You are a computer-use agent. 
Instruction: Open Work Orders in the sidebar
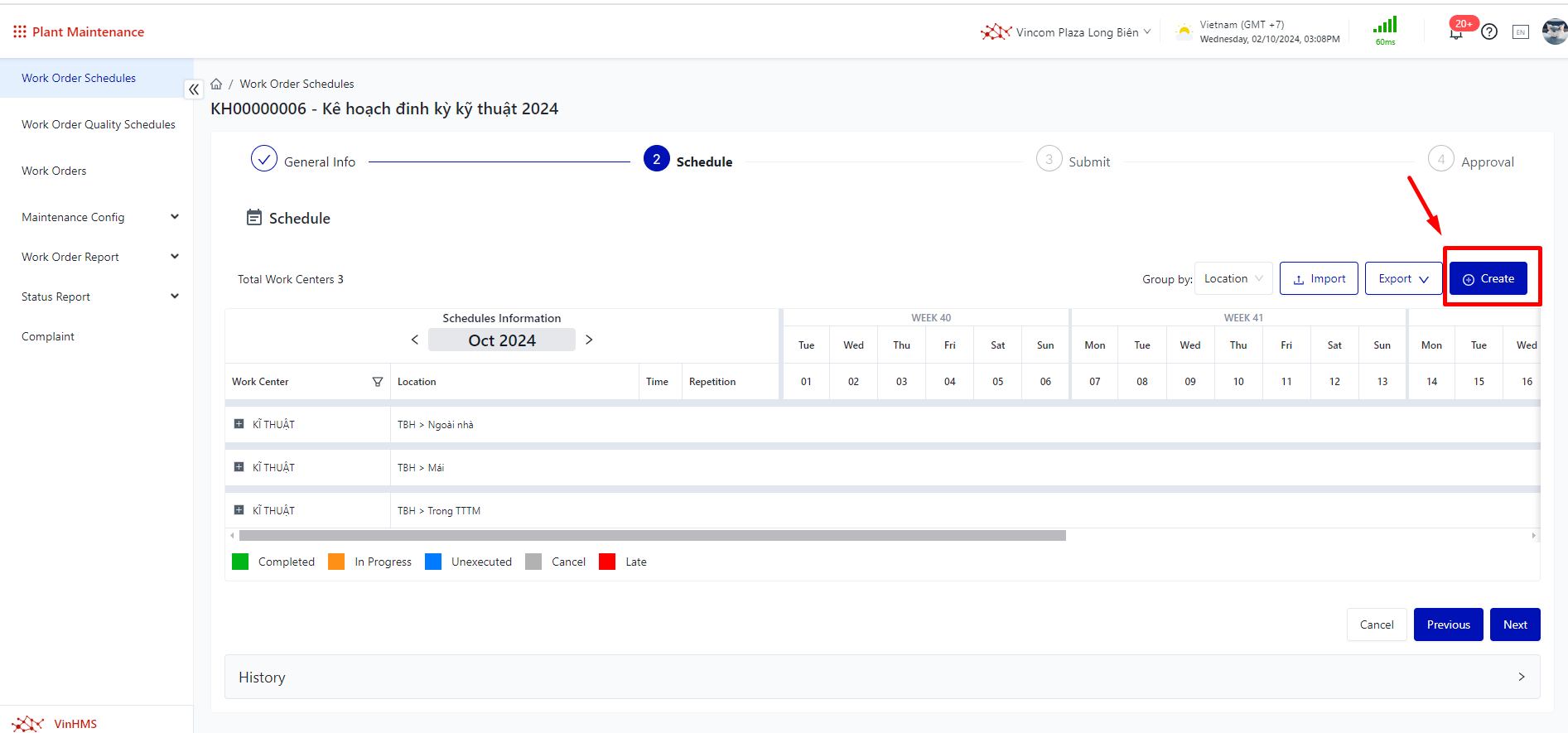tap(54, 171)
